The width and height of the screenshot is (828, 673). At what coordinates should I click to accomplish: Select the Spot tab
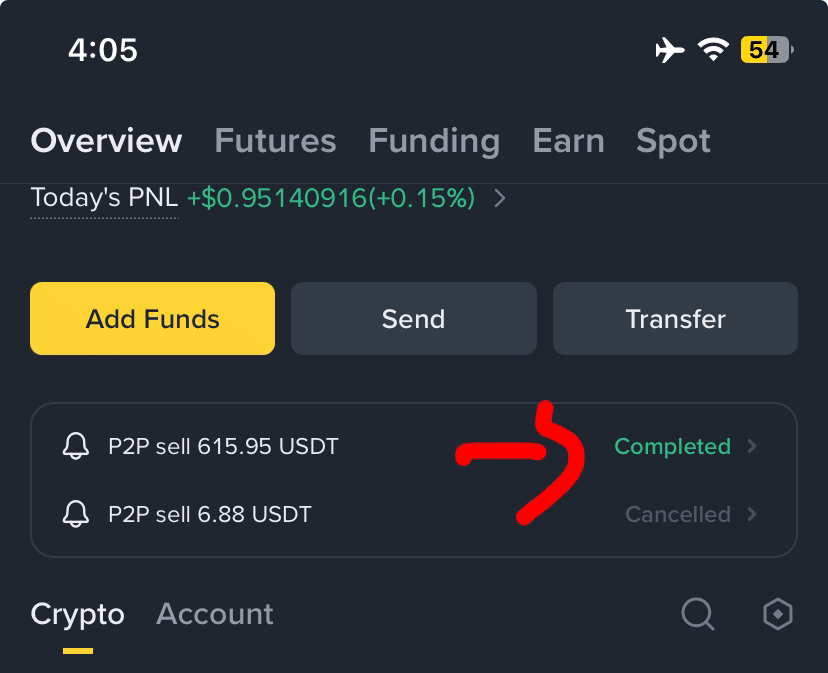673,142
